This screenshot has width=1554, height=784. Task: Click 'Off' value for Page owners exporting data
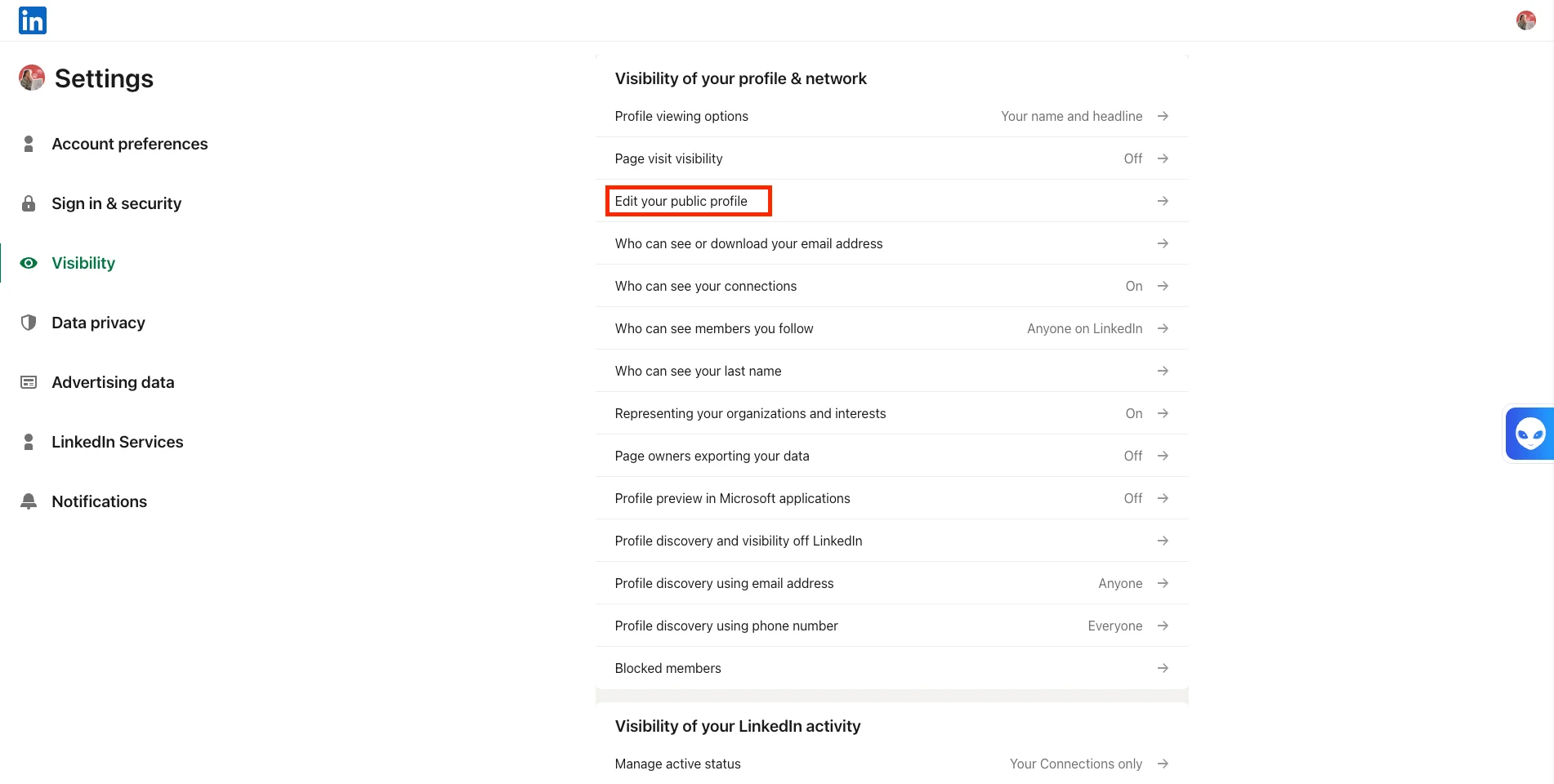click(x=1133, y=456)
